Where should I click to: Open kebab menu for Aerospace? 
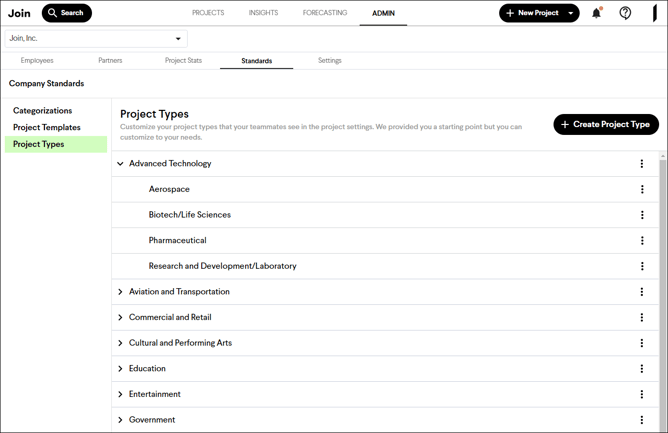(642, 189)
